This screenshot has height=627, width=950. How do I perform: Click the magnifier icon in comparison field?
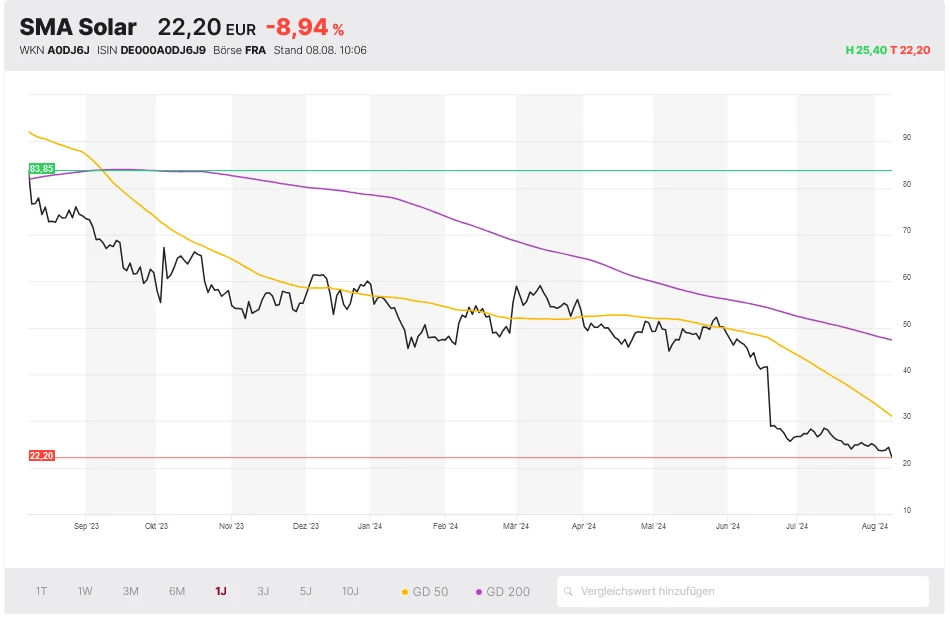569,591
